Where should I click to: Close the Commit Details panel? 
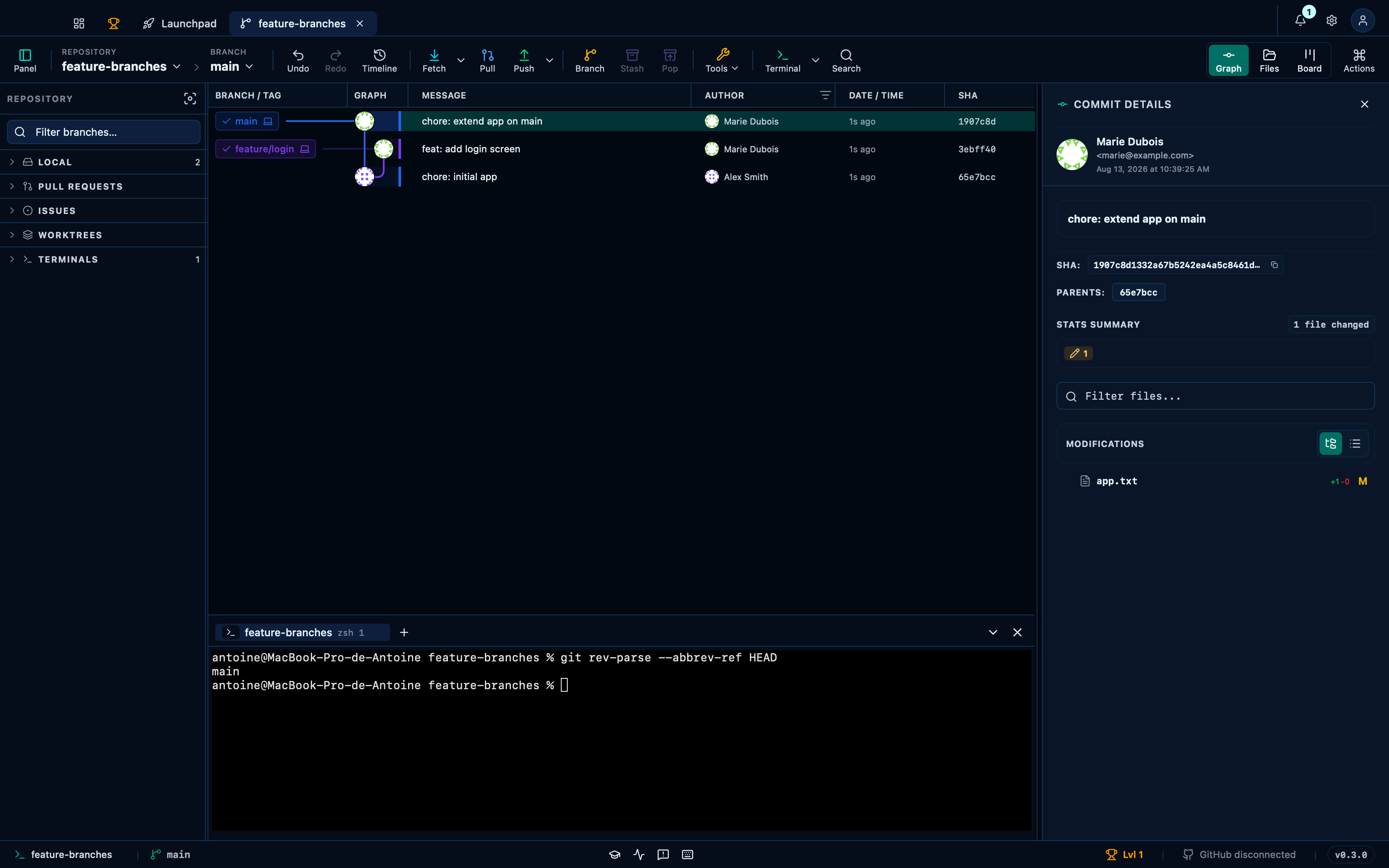coord(1365,104)
